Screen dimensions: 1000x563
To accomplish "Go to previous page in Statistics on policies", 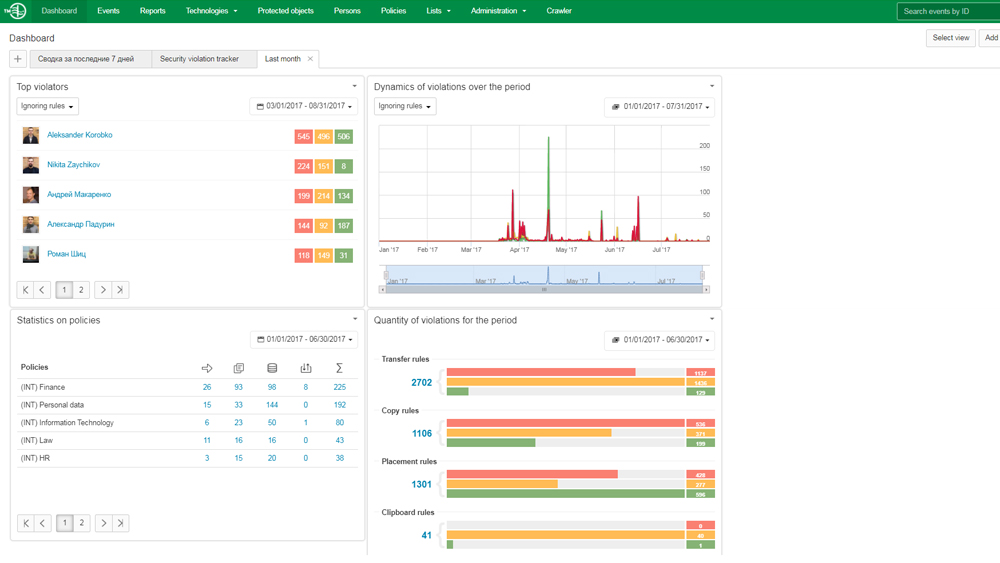I will coord(43,523).
